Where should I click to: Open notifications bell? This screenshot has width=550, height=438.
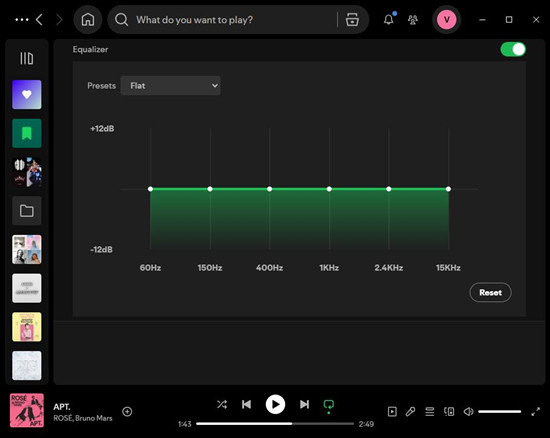pos(389,19)
